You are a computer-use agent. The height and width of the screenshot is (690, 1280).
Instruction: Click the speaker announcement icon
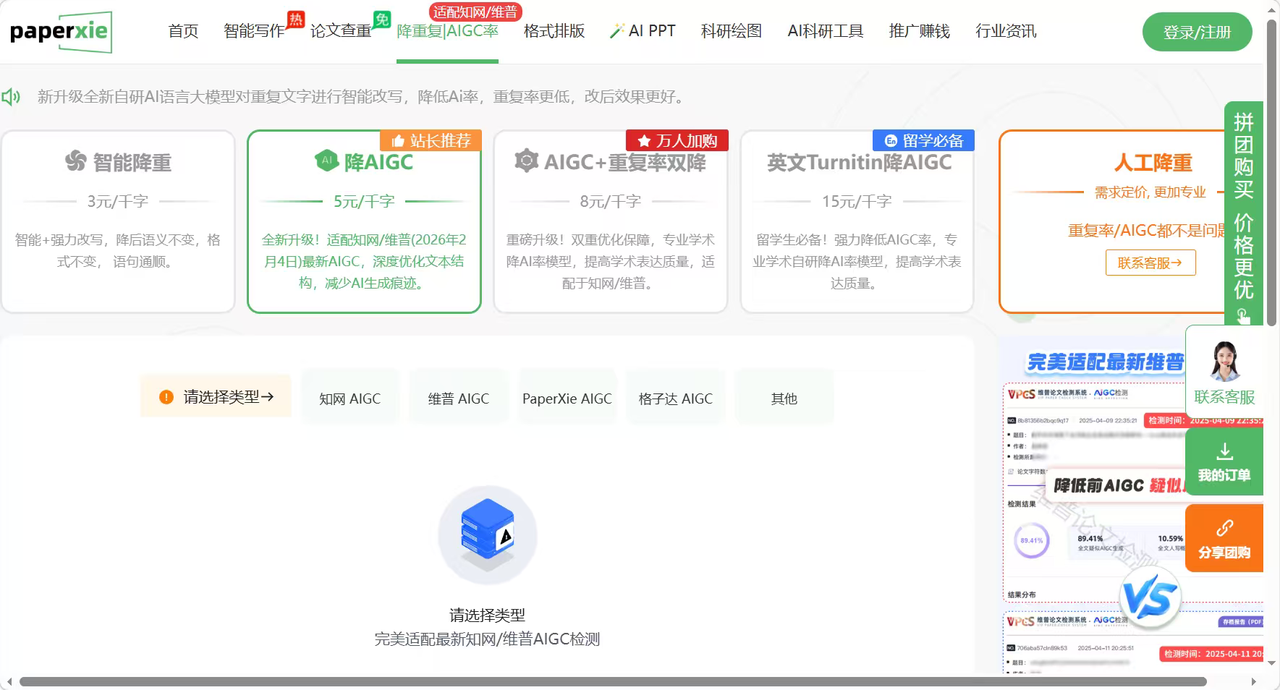(x=11, y=97)
